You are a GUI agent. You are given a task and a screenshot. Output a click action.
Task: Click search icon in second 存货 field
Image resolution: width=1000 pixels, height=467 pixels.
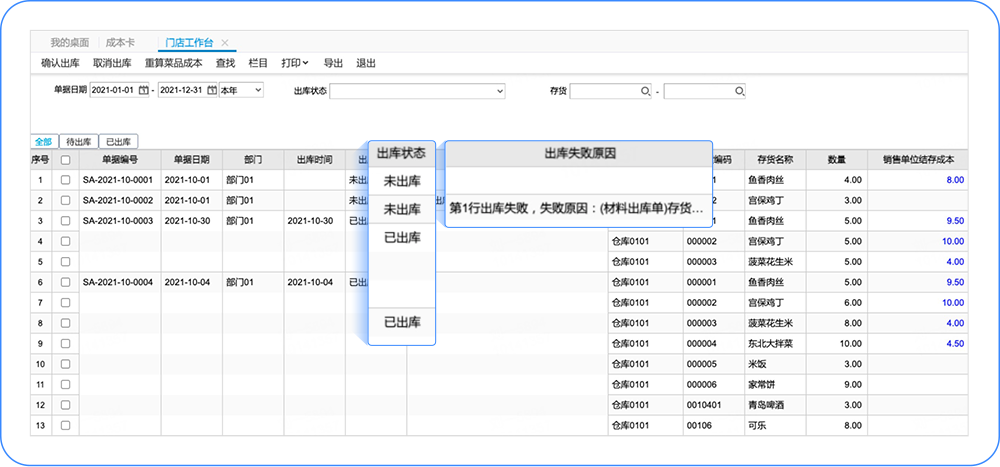click(x=739, y=91)
